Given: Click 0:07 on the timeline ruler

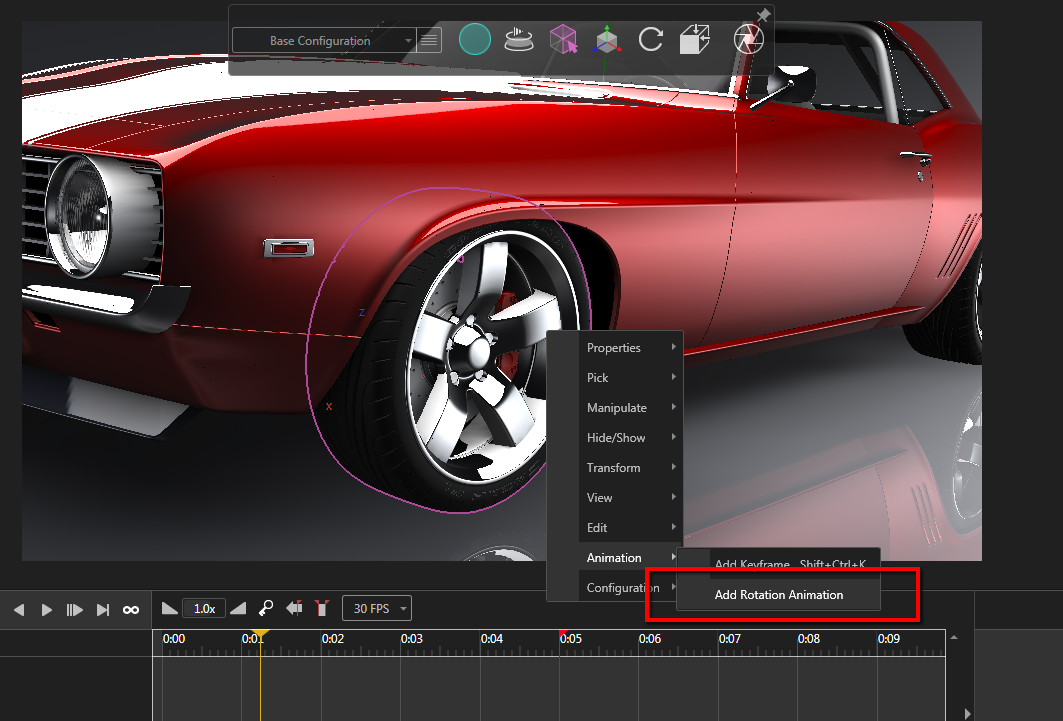Looking at the screenshot, I should tap(729, 638).
